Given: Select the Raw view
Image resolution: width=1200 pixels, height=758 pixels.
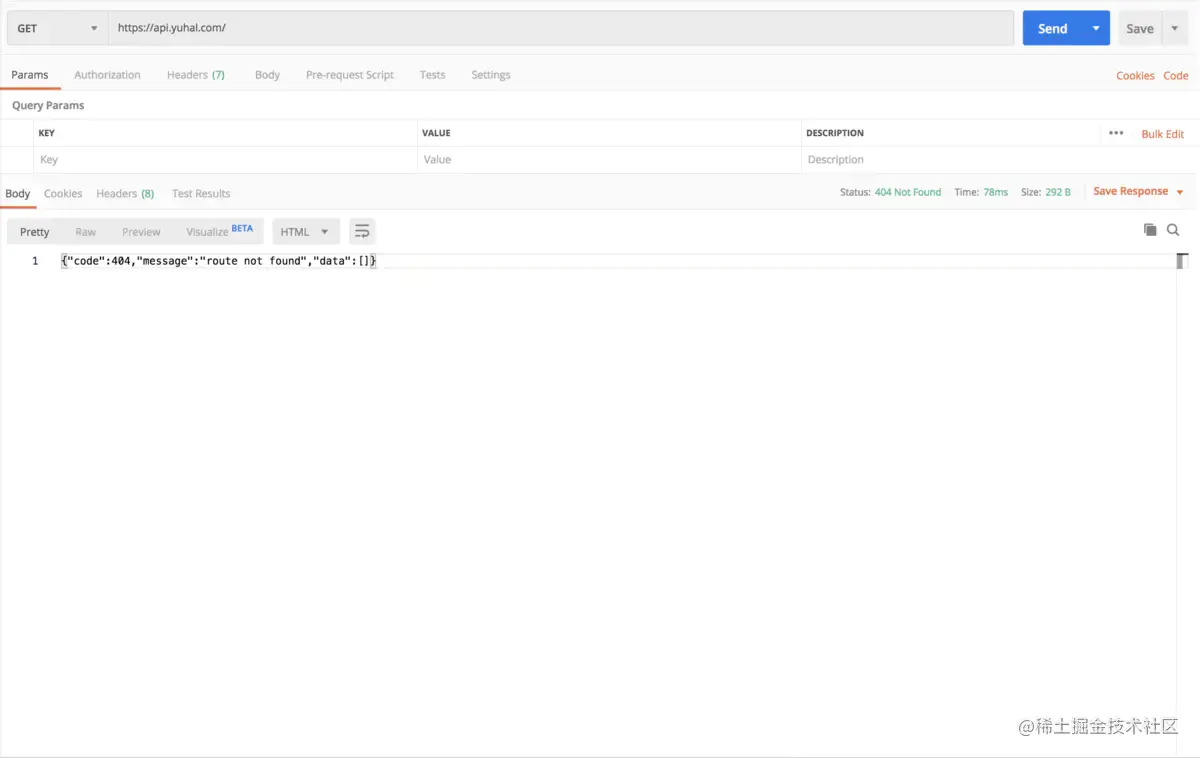Looking at the screenshot, I should coord(86,231).
